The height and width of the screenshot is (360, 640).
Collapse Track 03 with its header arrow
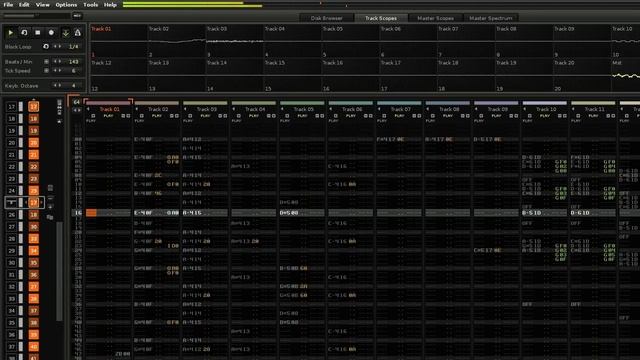pyautogui.click(x=185, y=109)
